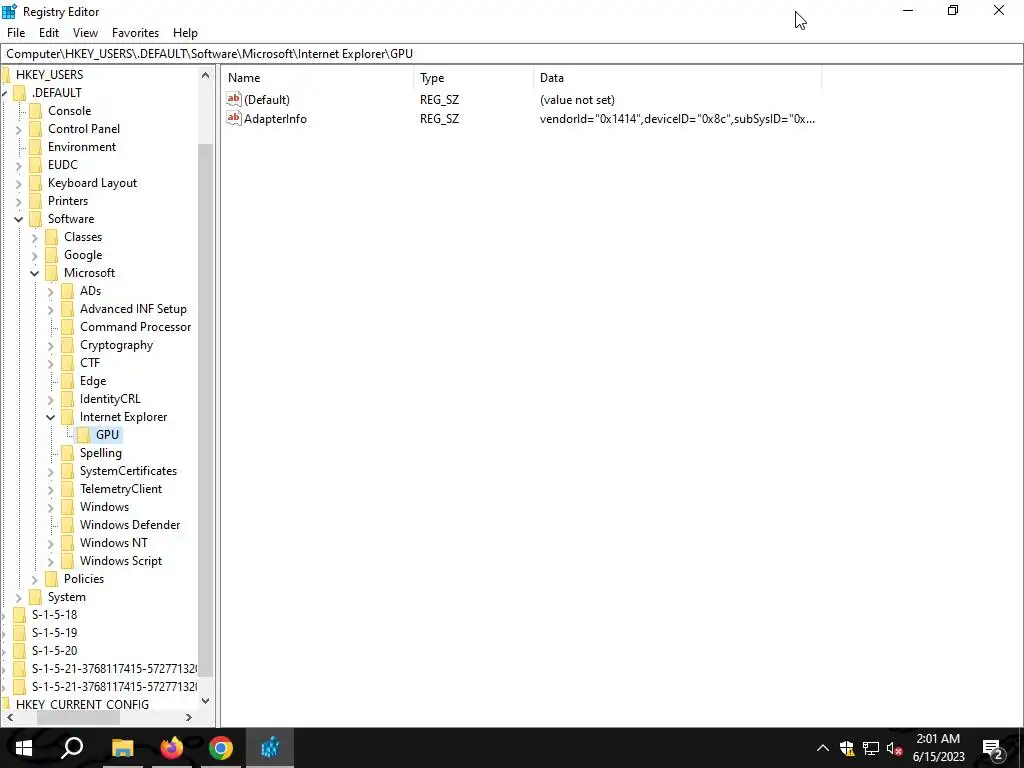The height and width of the screenshot is (768, 1024).
Task: Click the Classes folder icon
Action: click(52, 237)
